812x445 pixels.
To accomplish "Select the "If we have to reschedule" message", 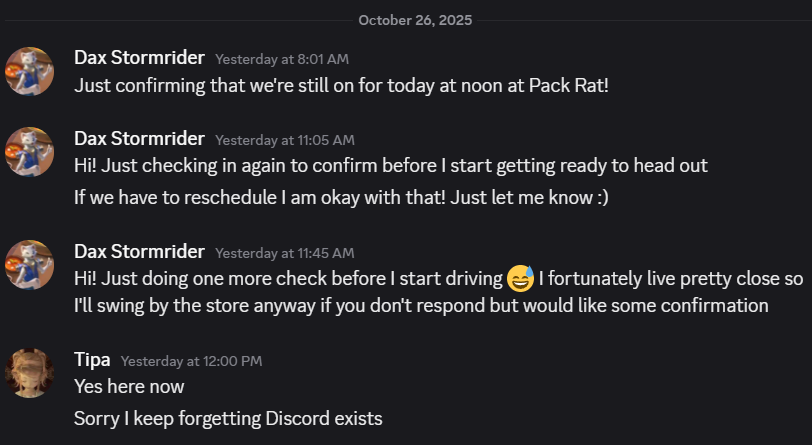I will (341, 197).
